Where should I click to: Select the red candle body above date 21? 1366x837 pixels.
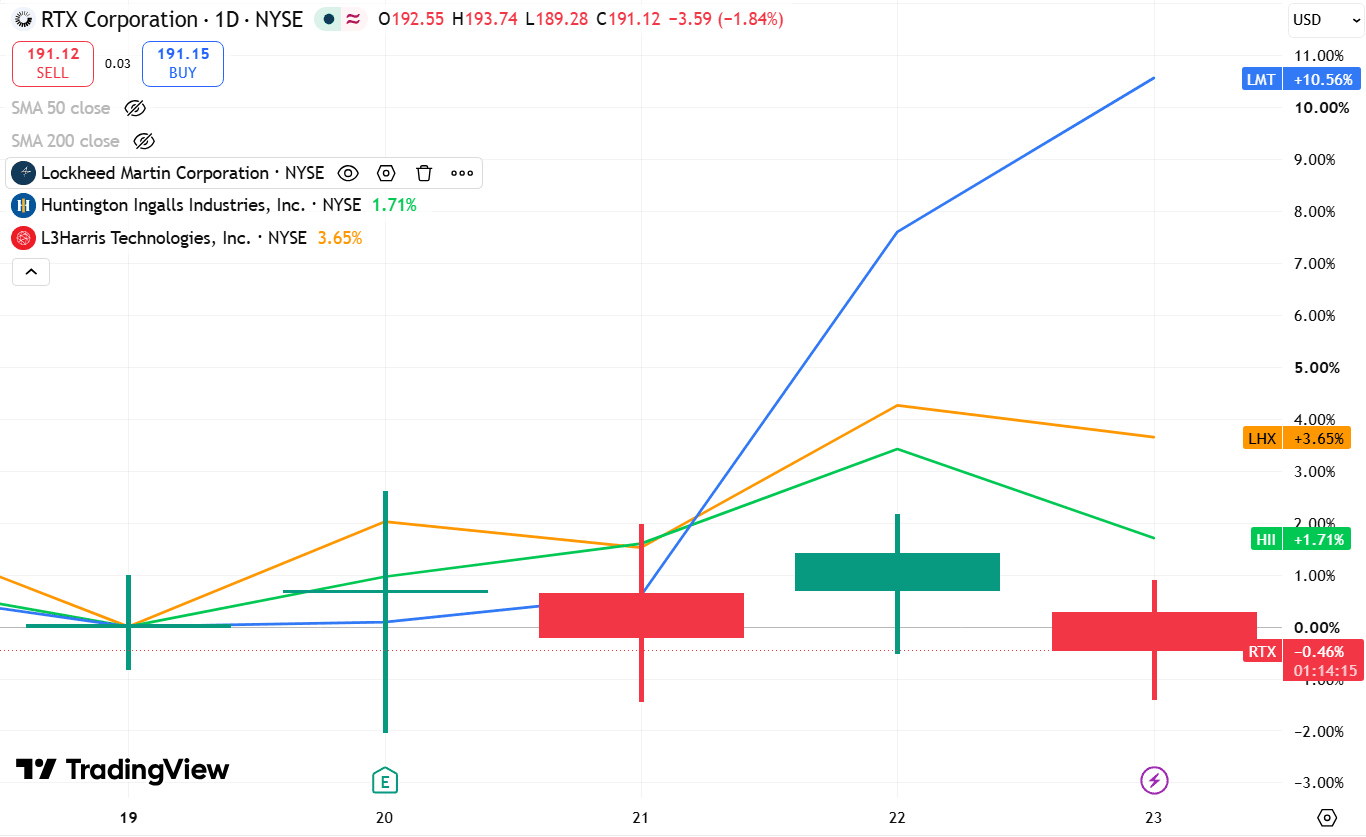point(641,615)
